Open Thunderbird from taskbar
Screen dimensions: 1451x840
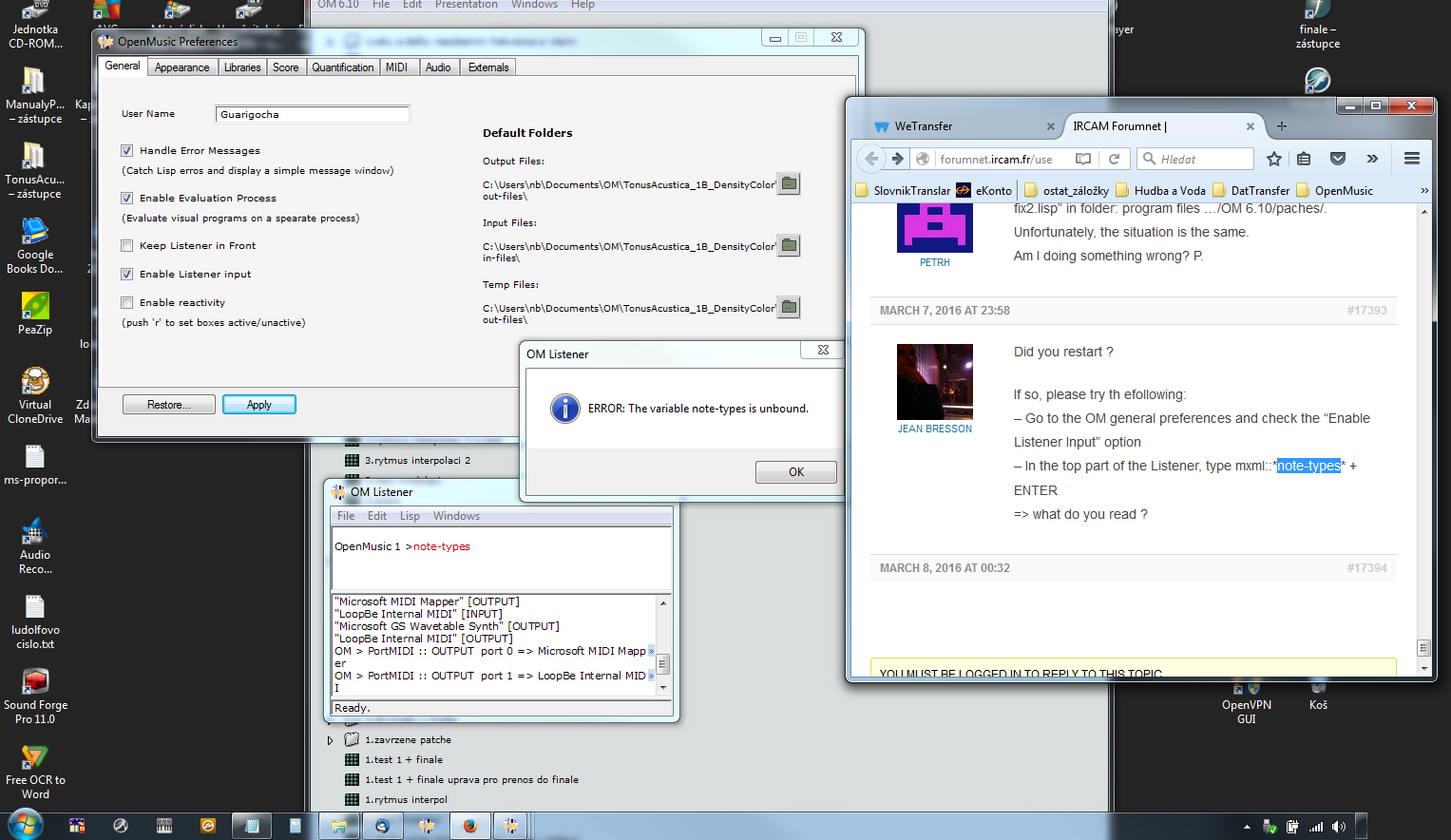point(382,826)
